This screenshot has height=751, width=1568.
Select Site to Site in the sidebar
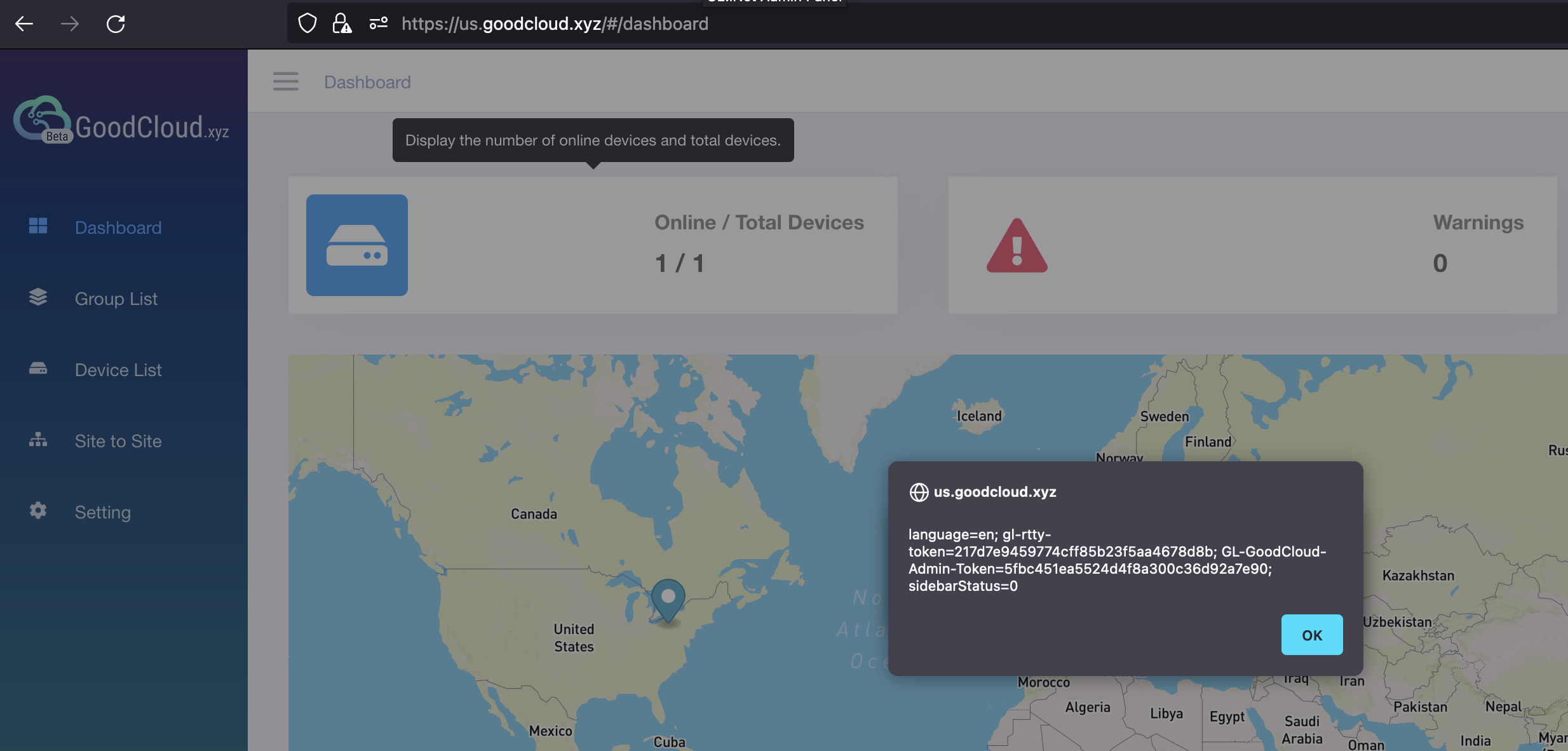point(118,441)
